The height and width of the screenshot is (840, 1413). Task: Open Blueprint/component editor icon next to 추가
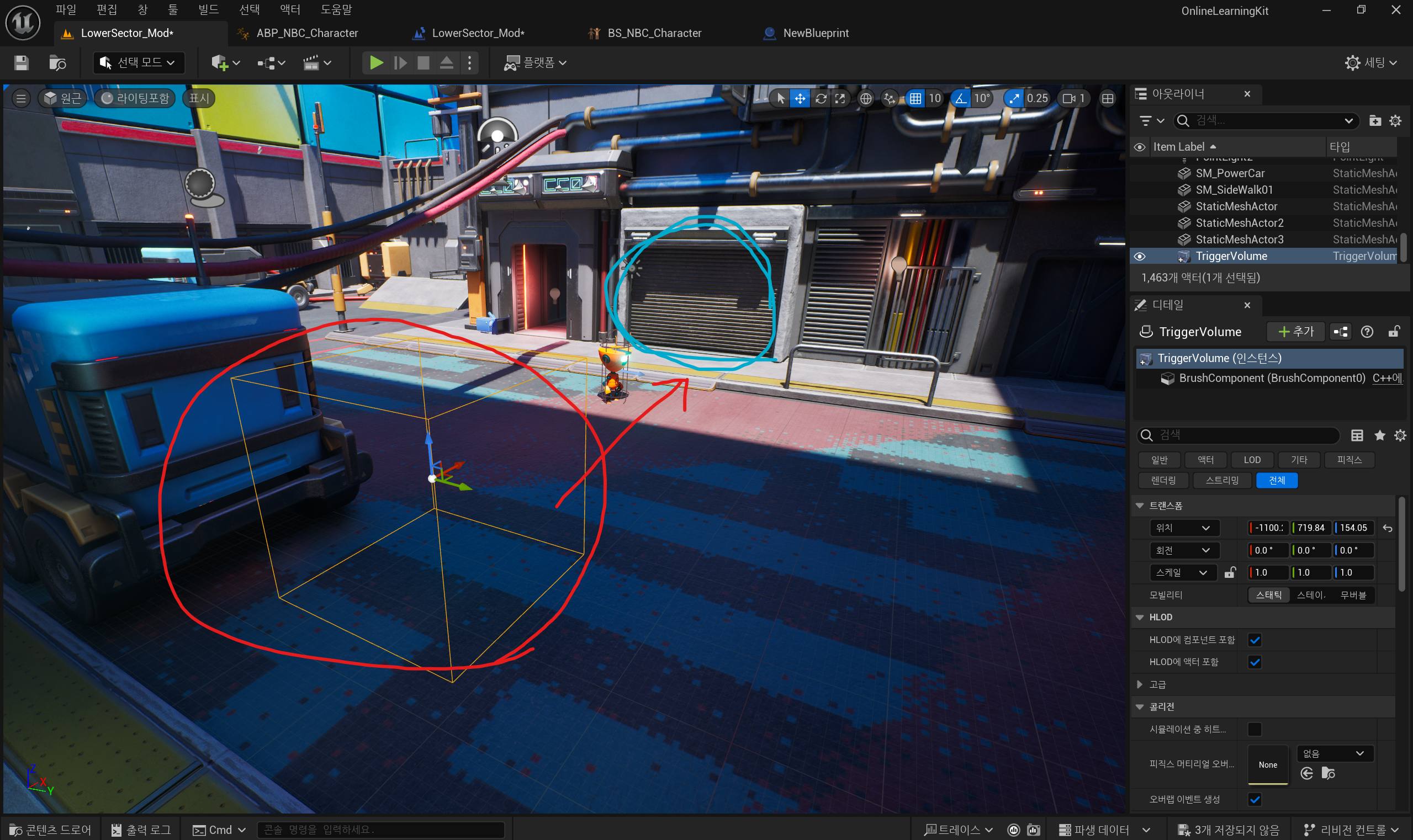coord(1341,332)
